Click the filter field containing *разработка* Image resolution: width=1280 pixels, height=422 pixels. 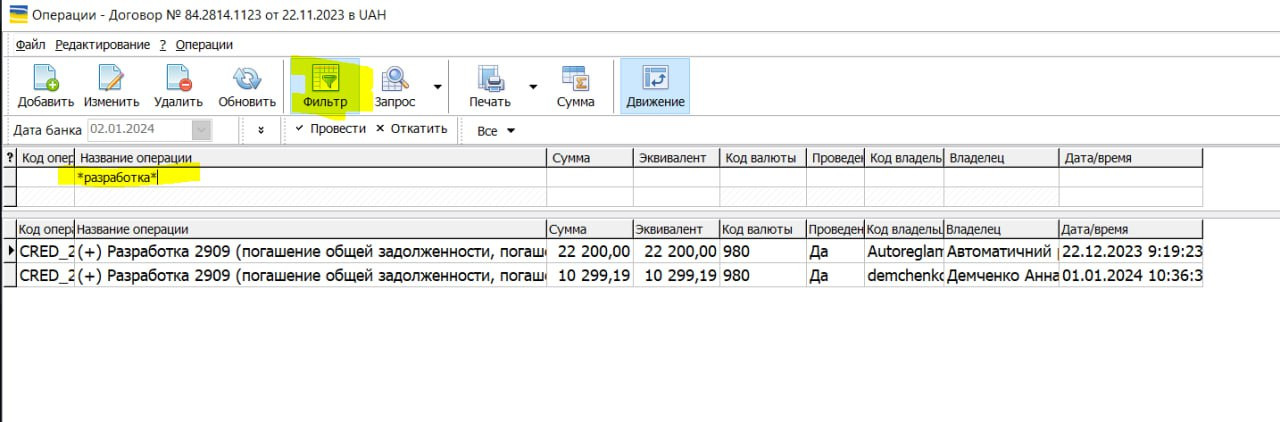coord(310,177)
